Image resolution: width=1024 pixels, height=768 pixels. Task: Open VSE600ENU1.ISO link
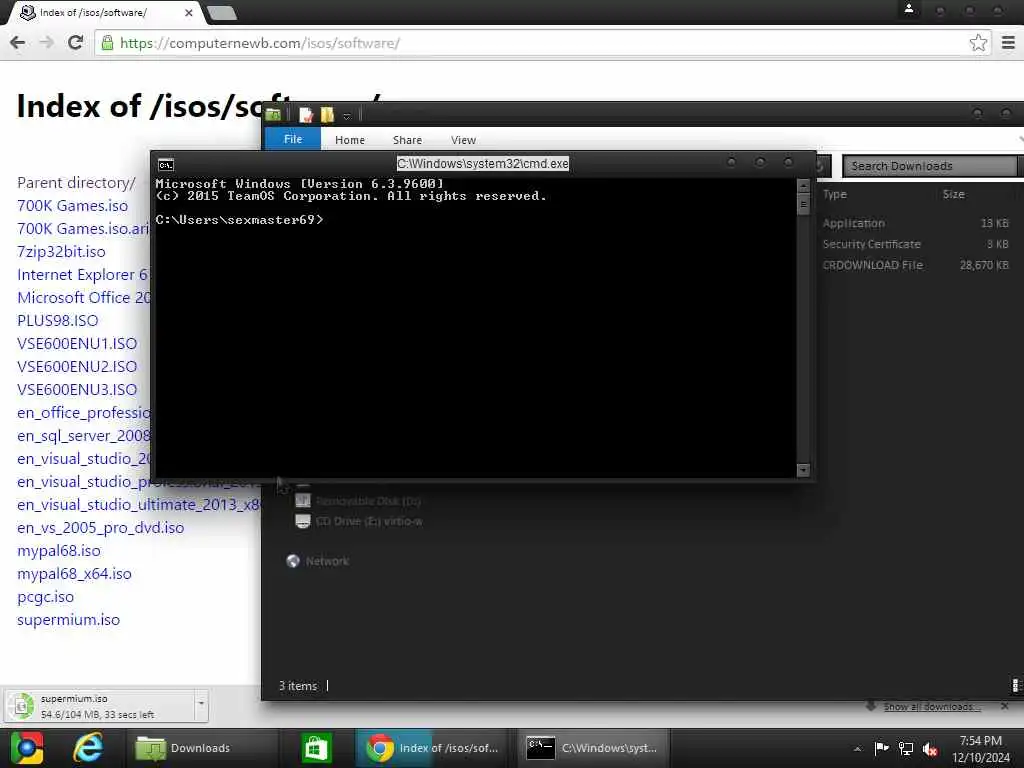[77, 344]
